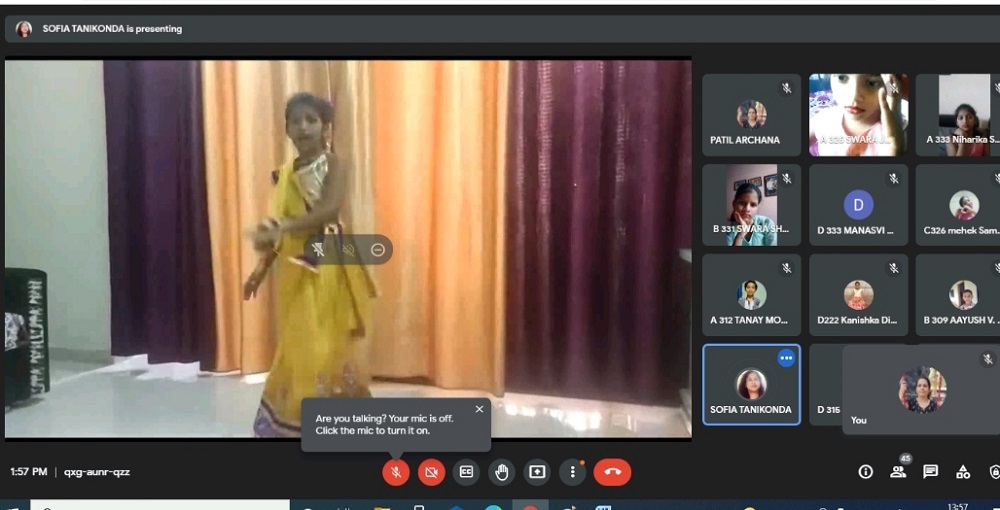Leave the call with the red hang-up button
The image size is (1000, 510).
point(612,472)
